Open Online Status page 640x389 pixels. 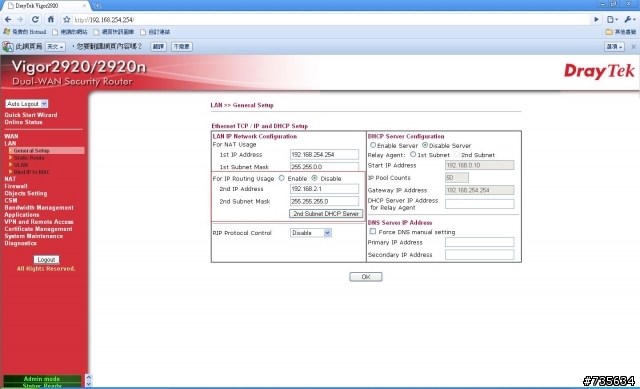(x=23, y=122)
